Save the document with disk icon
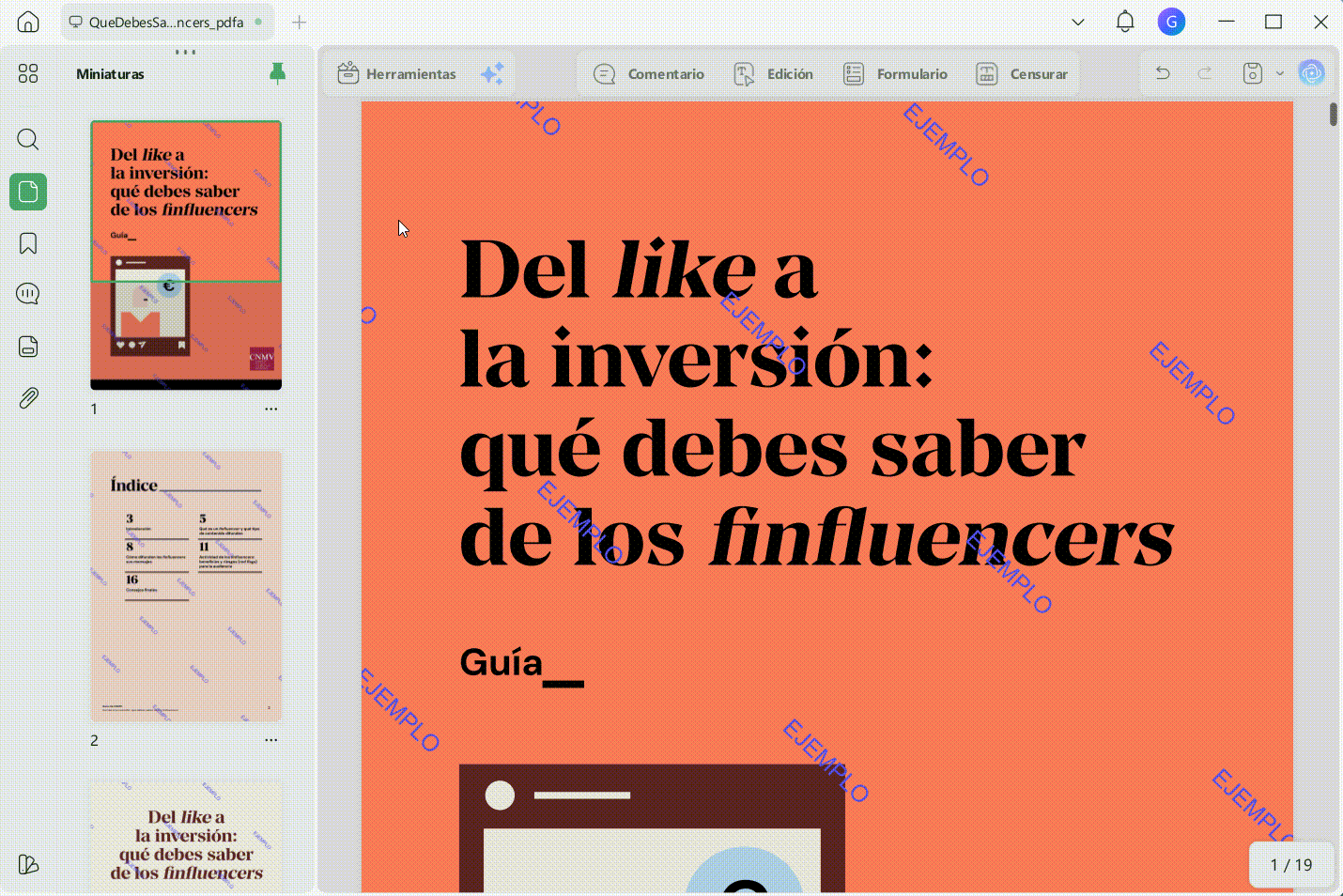The width and height of the screenshot is (1343, 896). [1253, 73]
